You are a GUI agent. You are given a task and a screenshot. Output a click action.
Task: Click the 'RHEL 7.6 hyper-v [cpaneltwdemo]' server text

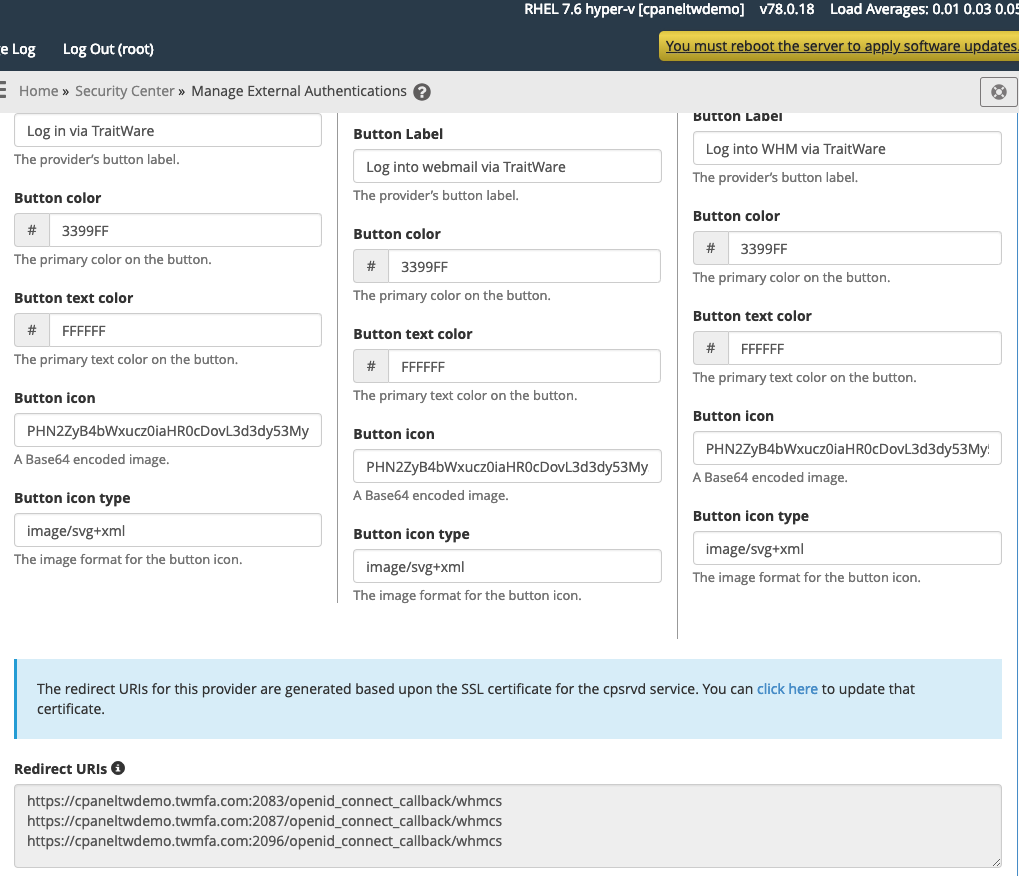click(634, 9)
